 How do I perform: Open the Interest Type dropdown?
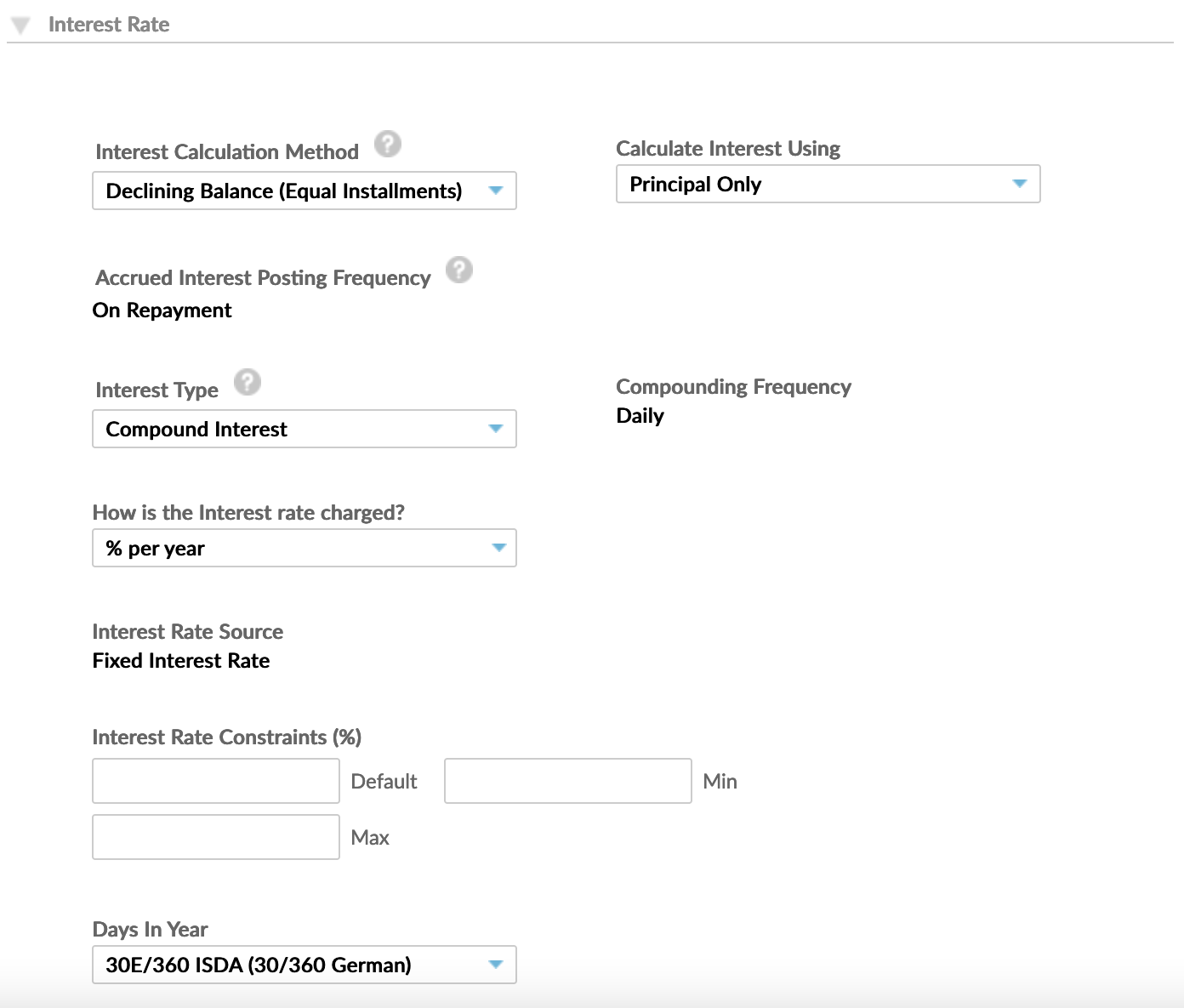(304, 429)
